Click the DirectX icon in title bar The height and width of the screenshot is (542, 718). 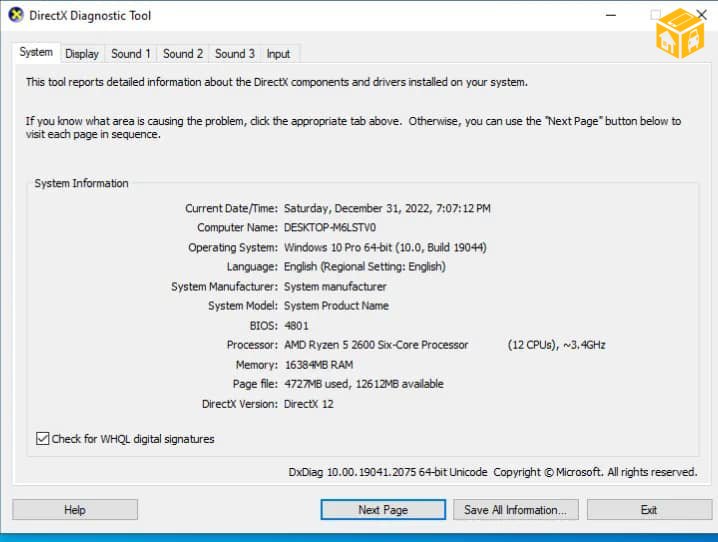(x=16, y=16)
